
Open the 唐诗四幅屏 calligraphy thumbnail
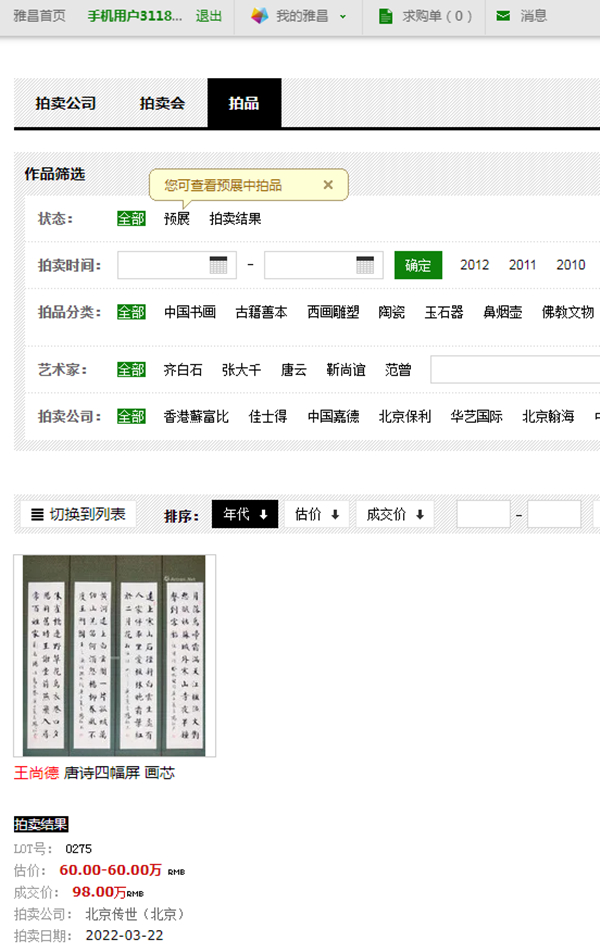click(x=115, y=655)
